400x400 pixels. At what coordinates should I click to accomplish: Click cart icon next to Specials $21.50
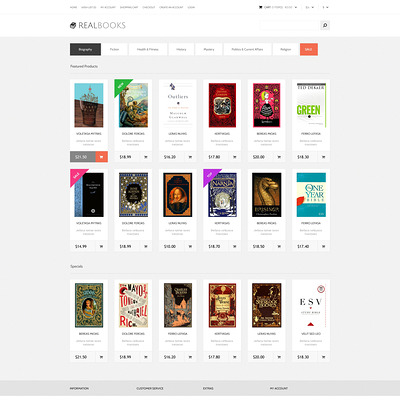101,357
